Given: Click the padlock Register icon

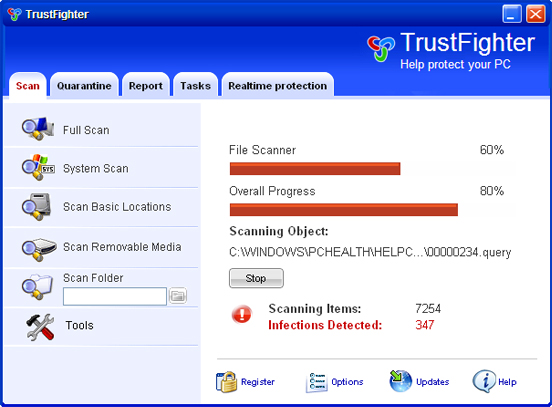Looking at the screenshot, I should coord(226,382).
